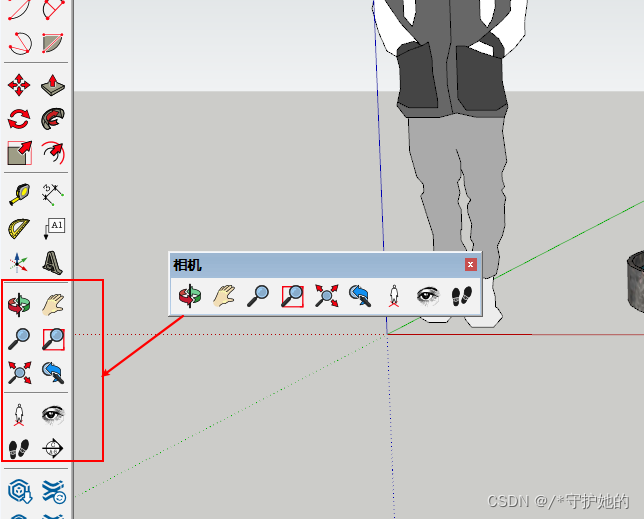The image size is (644, 519).
Task: Click Zoom Extents in floating 相机 toolbar
Action: tap(327, 296)
